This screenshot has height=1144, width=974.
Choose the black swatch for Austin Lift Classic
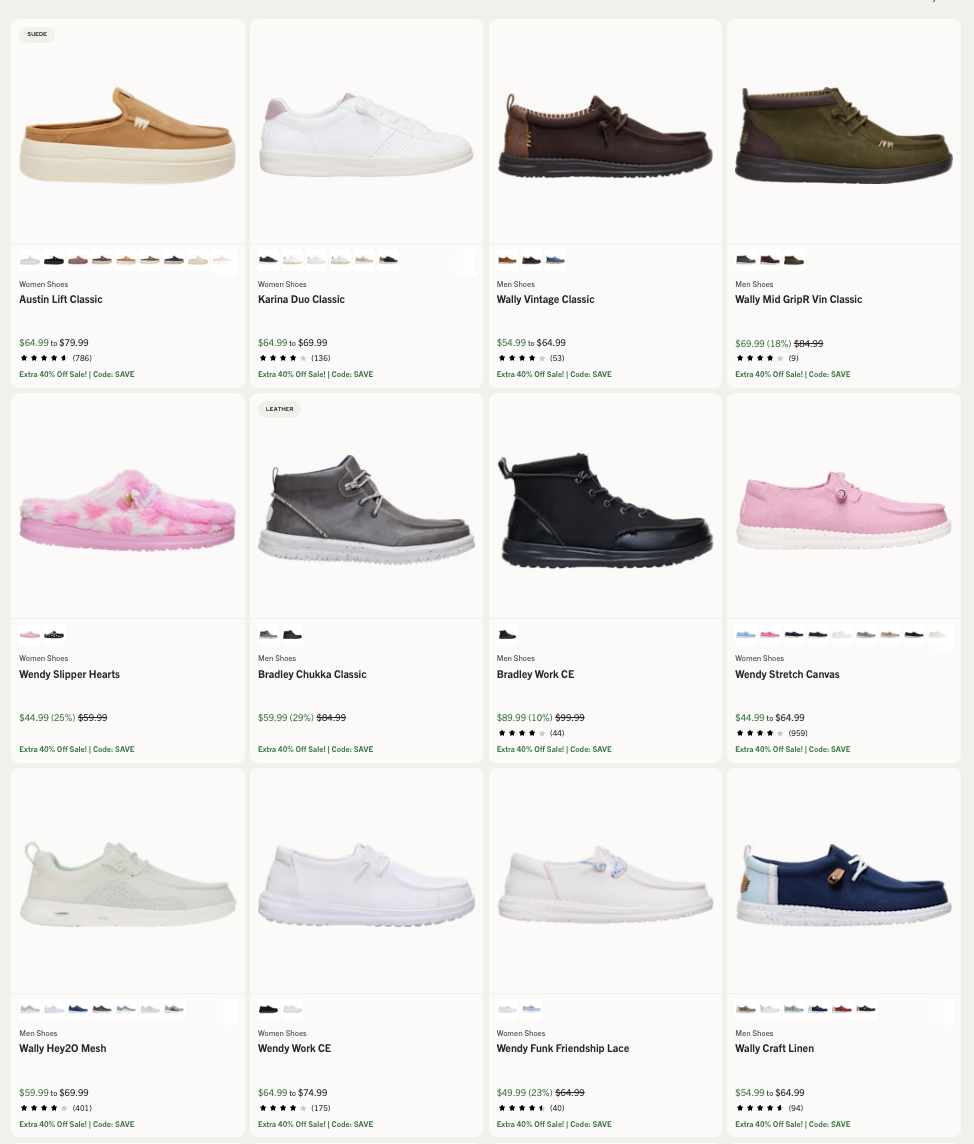[x=54, y=260]
